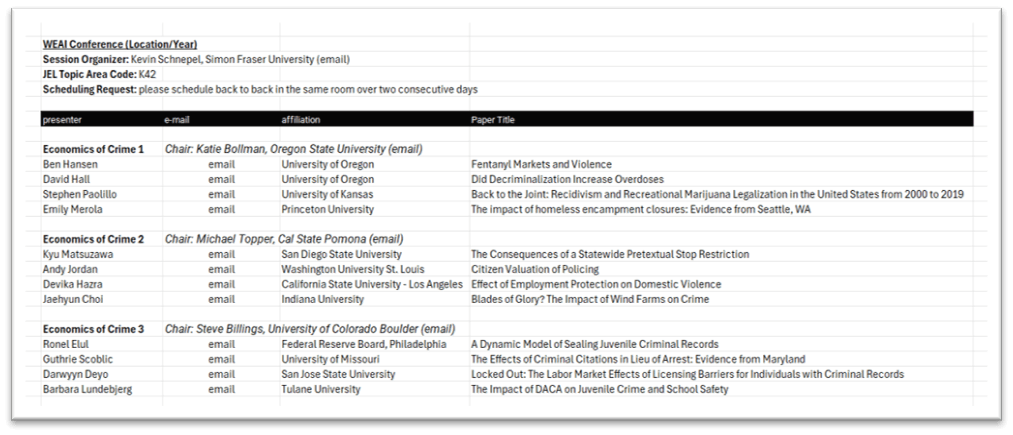Select the WEAI Conference title cell

(x=120, y=45)
